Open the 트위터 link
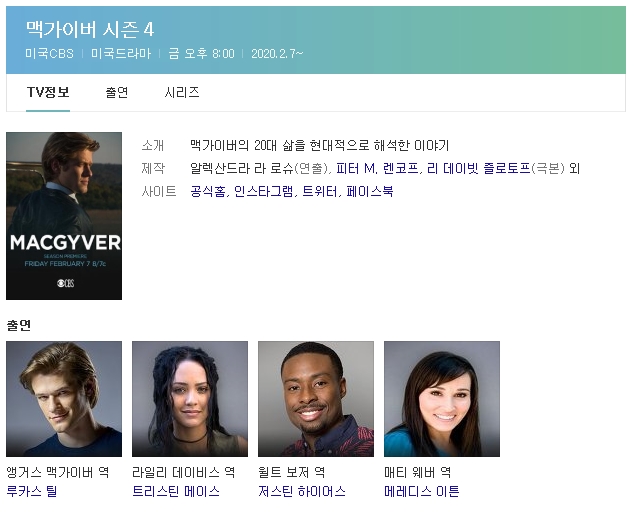This screenshot has width=634, height=512. tap(318, 191)
